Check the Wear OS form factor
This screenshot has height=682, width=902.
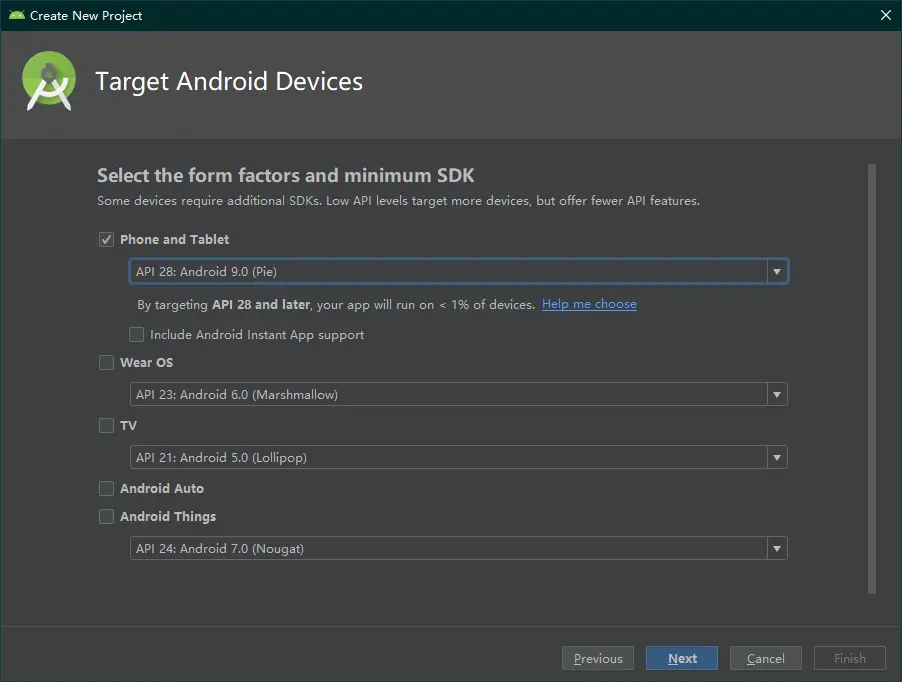tap(106, 362)
